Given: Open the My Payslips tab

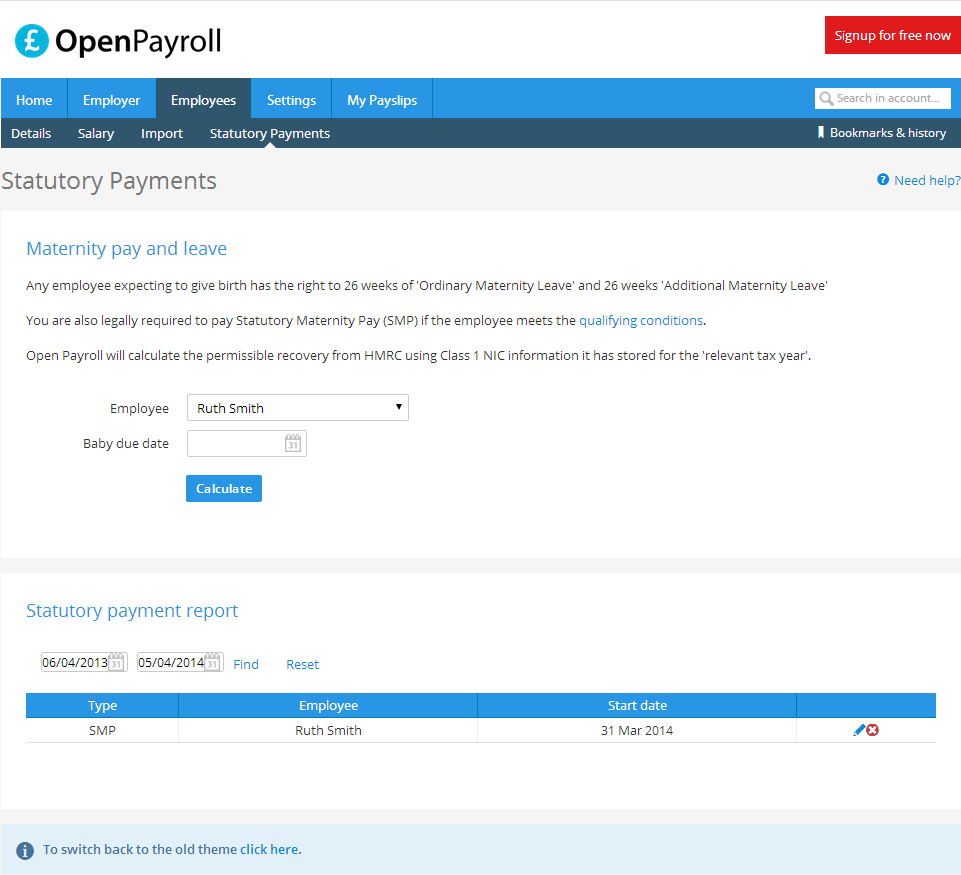Looking at the screenshot, I should (382, 99).
